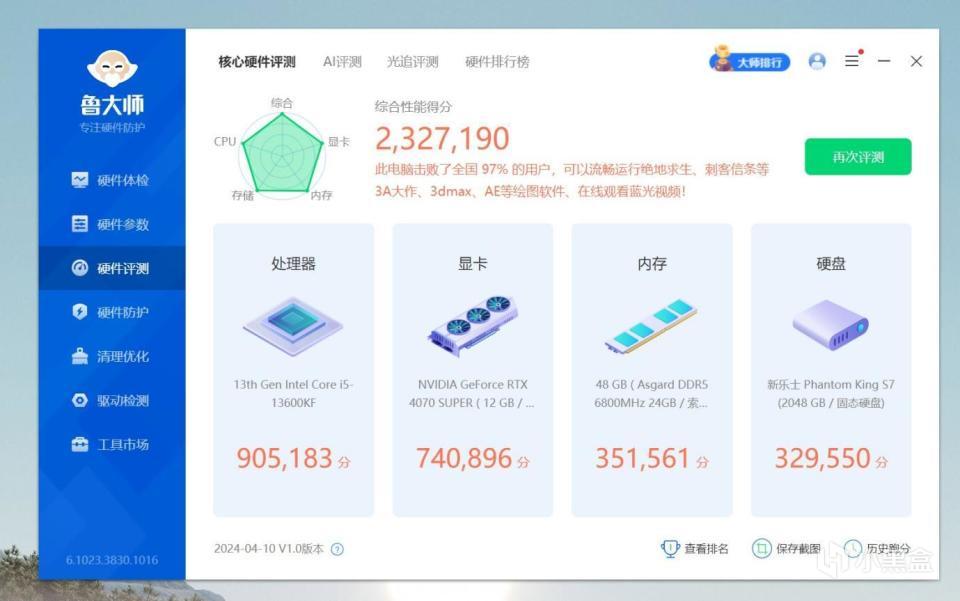Open 历史跑分 history scores link

click(x=877, y=548)
